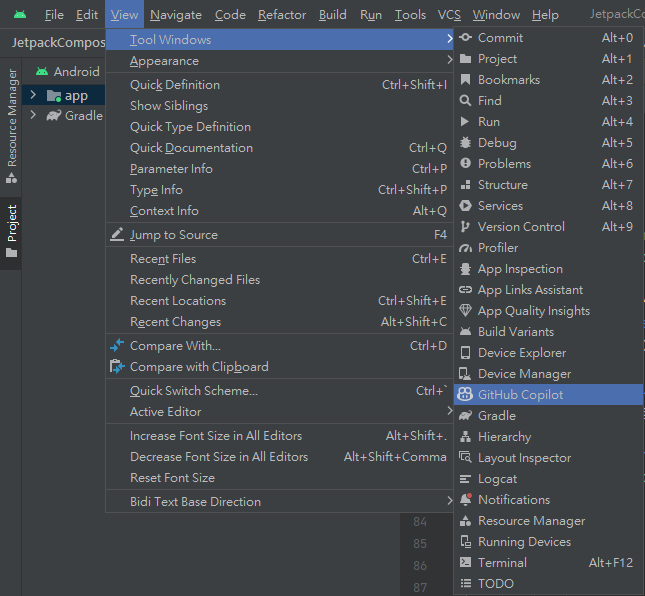The width and height of the screenshot is (645, 596).
Task: Open the File menu
Action: pyautogui.click(x=54, y=15)
